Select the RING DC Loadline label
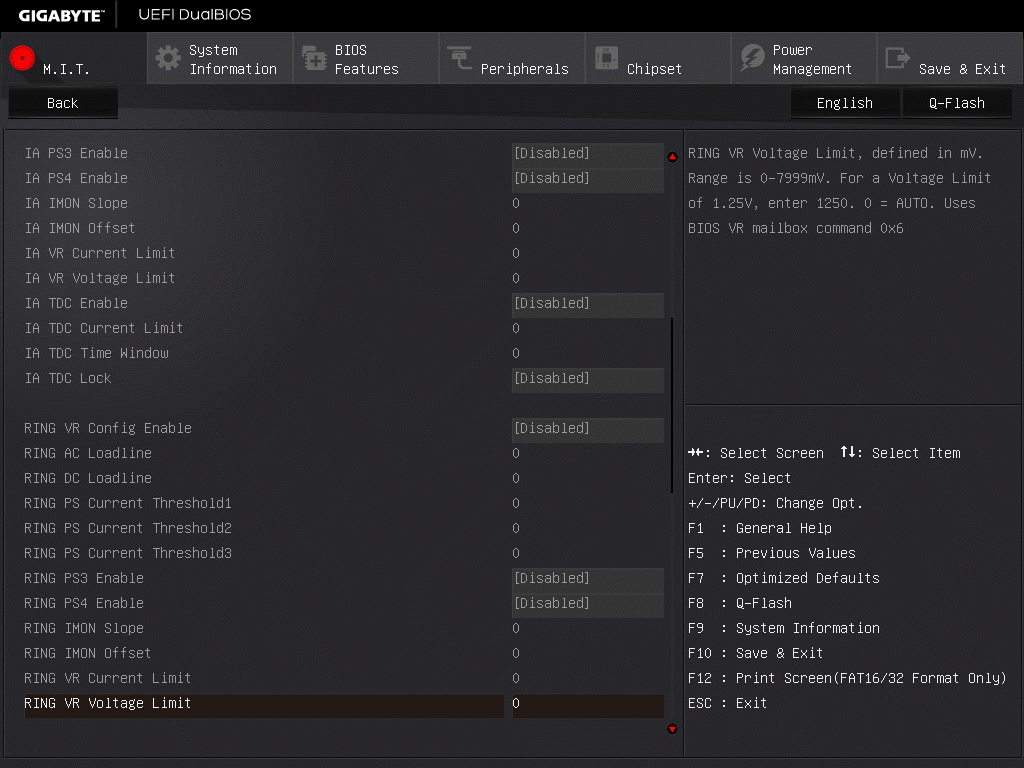Image resolution: width=1024 pixels, height=768 pixels. (x=88, y=479)
